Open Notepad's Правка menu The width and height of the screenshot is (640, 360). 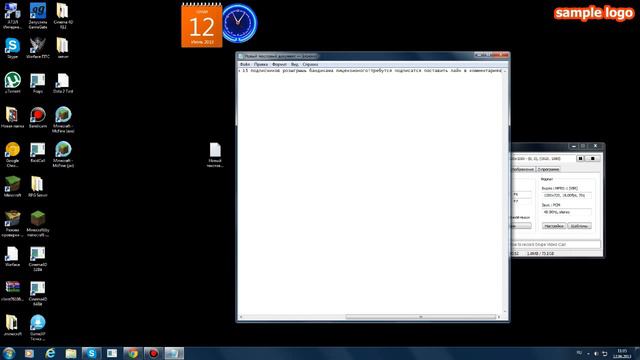click(261, 64)
